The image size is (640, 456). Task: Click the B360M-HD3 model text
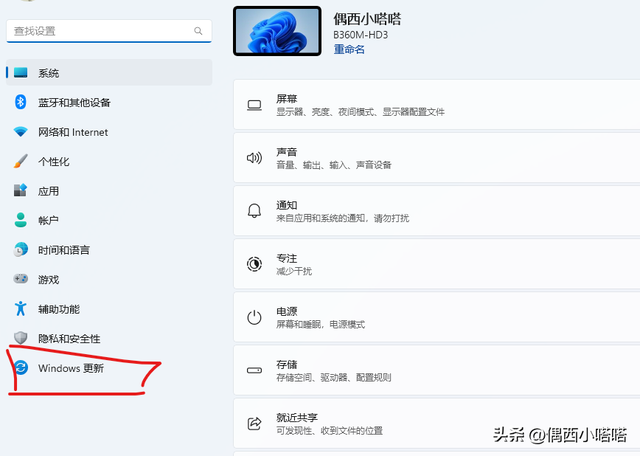[x=360, y=35]
